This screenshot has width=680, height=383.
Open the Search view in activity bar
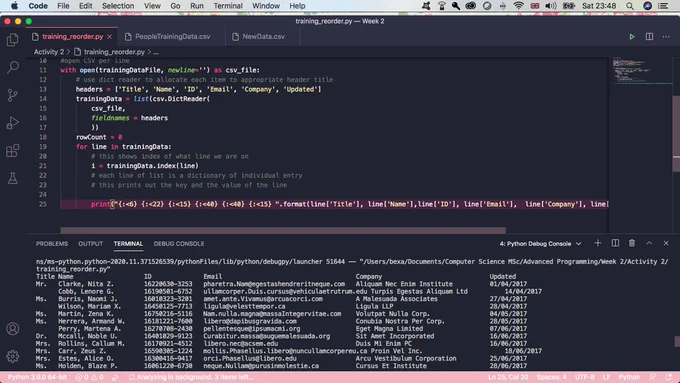coord(13,67)
